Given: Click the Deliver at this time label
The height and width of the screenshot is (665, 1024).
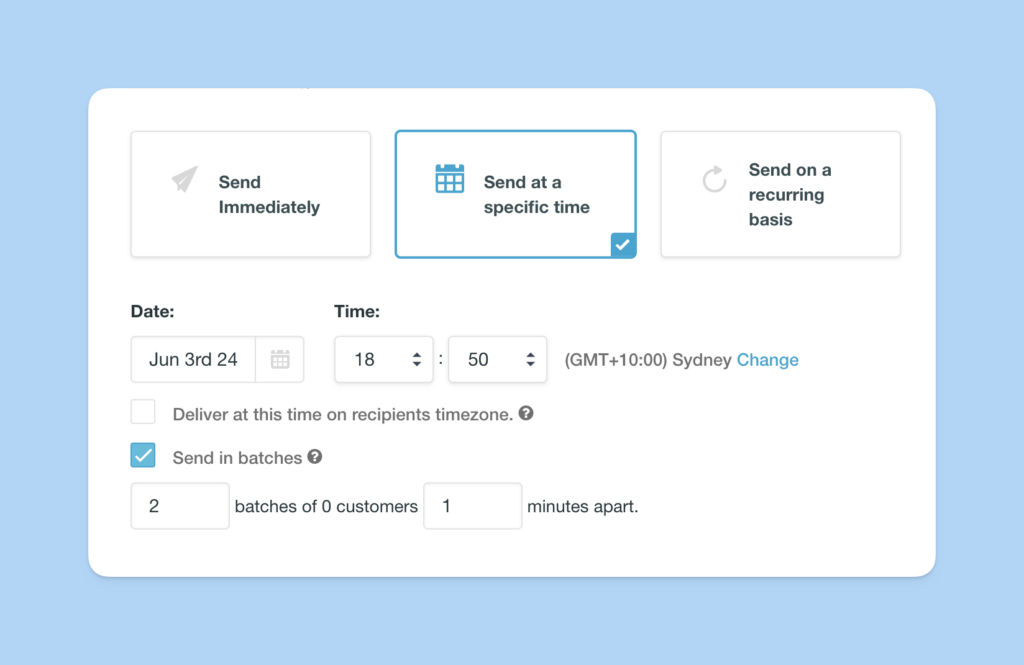Looking at the screenshot, I should [x=342, y=414].
